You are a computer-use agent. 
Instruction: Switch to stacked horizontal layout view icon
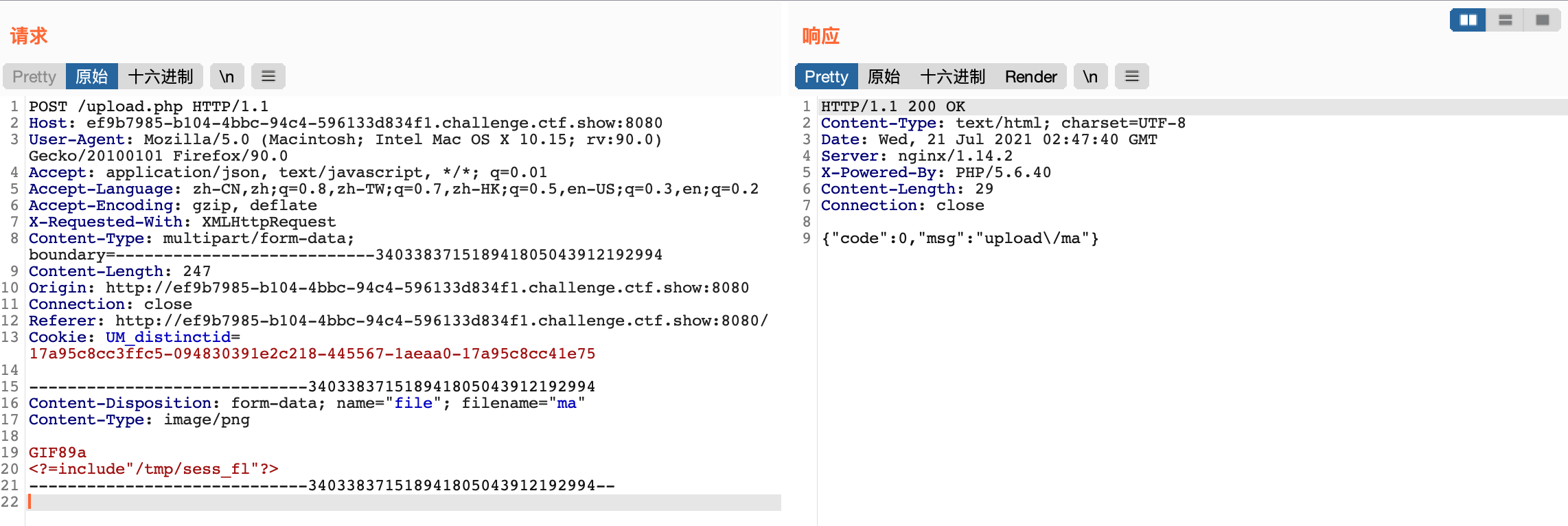1505,20
